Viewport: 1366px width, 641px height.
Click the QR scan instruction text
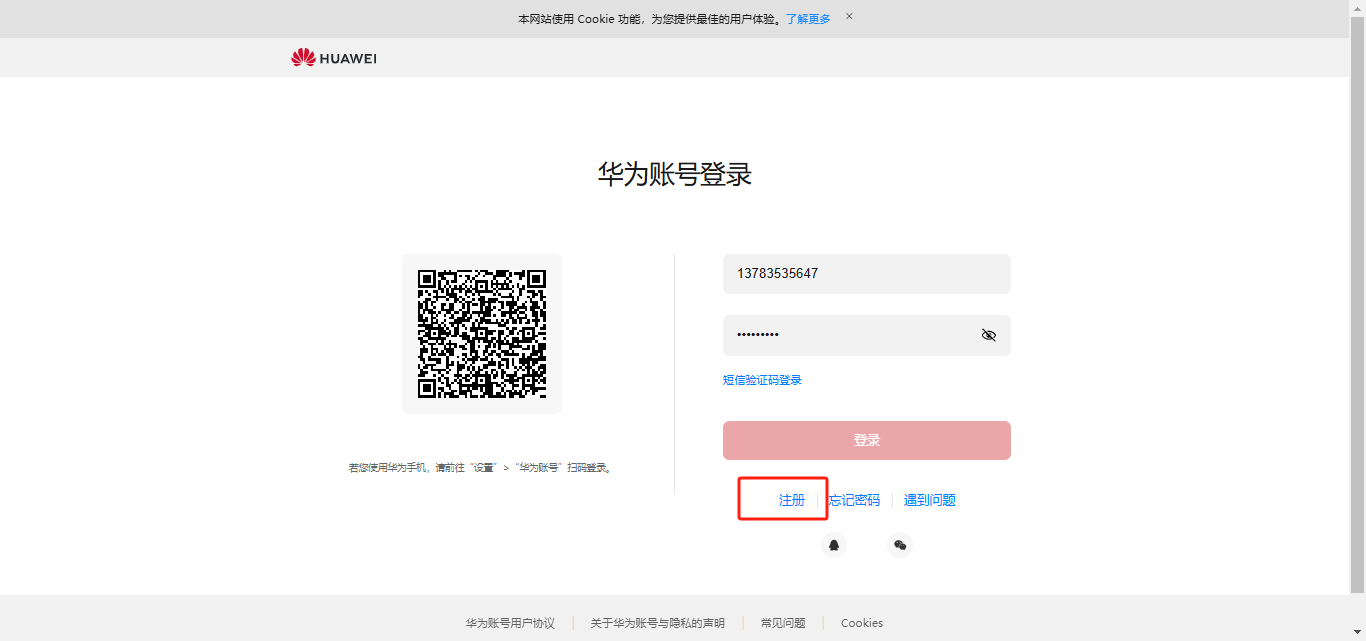point(480,467)
